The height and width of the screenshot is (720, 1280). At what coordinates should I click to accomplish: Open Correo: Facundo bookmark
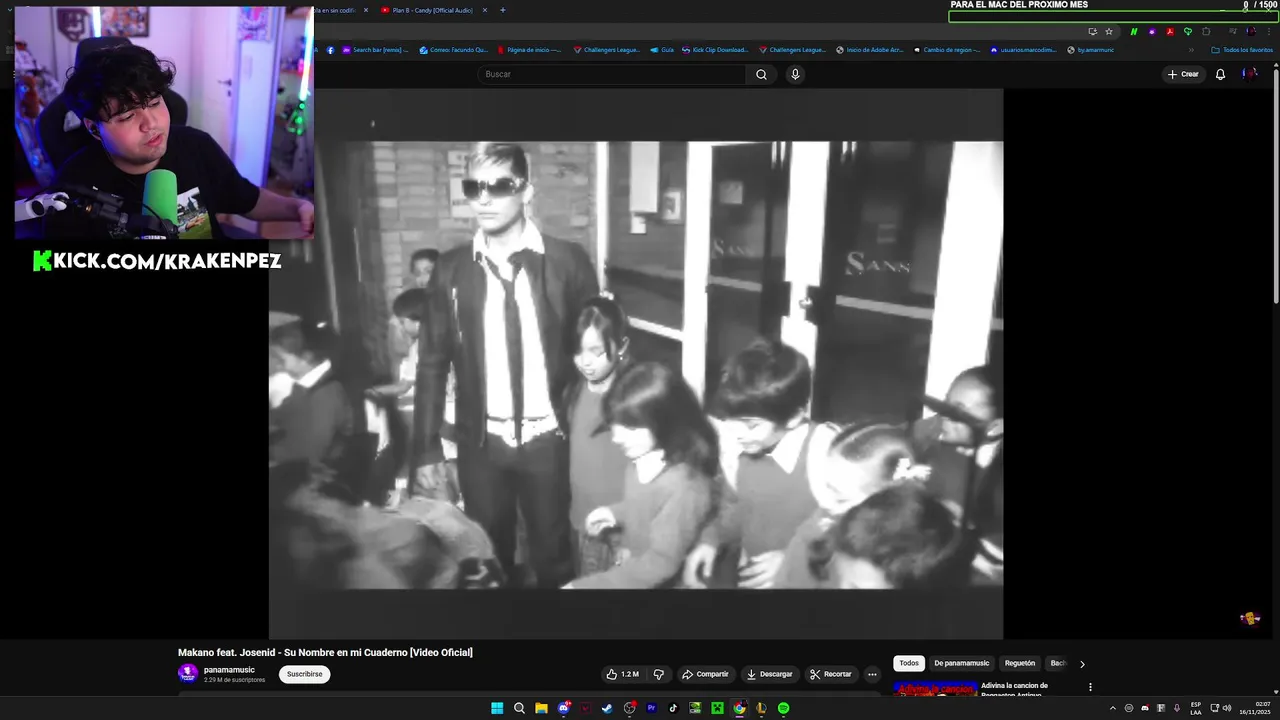pos(454,50)
